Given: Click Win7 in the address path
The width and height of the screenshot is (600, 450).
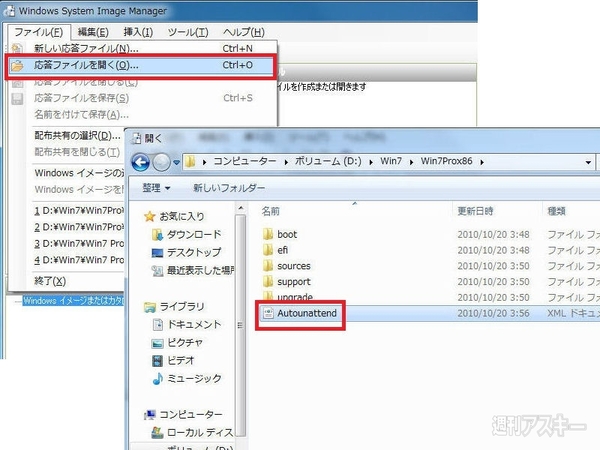Looking at the screenshot, I should click(391, 161).
